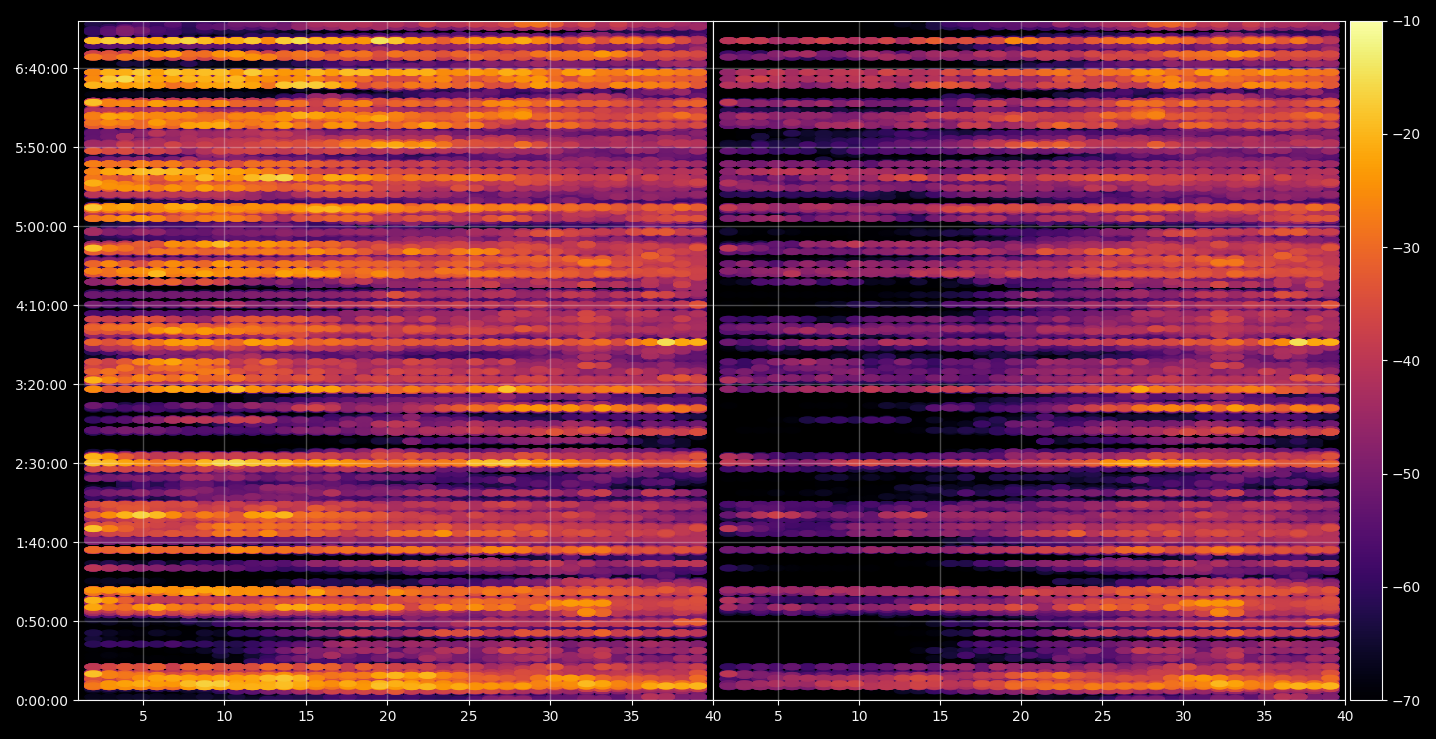
Task: Select x-axis tick 30 of left heatmap
Action: pos(550,716)
